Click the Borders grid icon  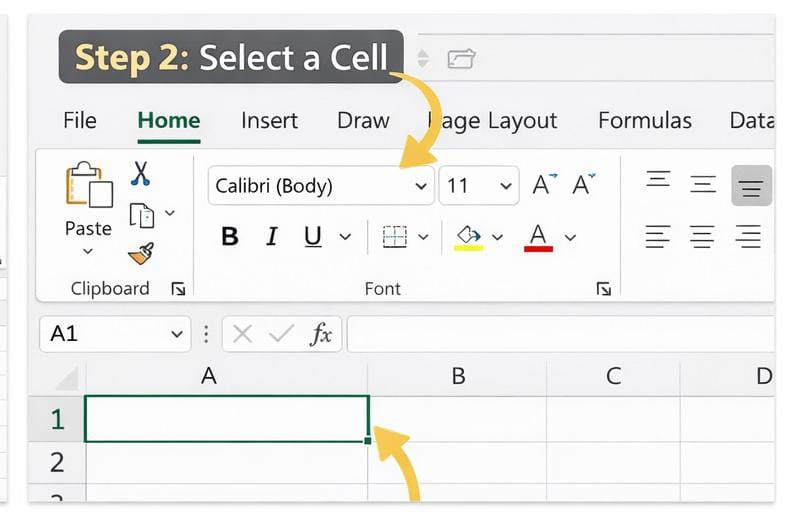pyautogui.click(x=395, y=237)
